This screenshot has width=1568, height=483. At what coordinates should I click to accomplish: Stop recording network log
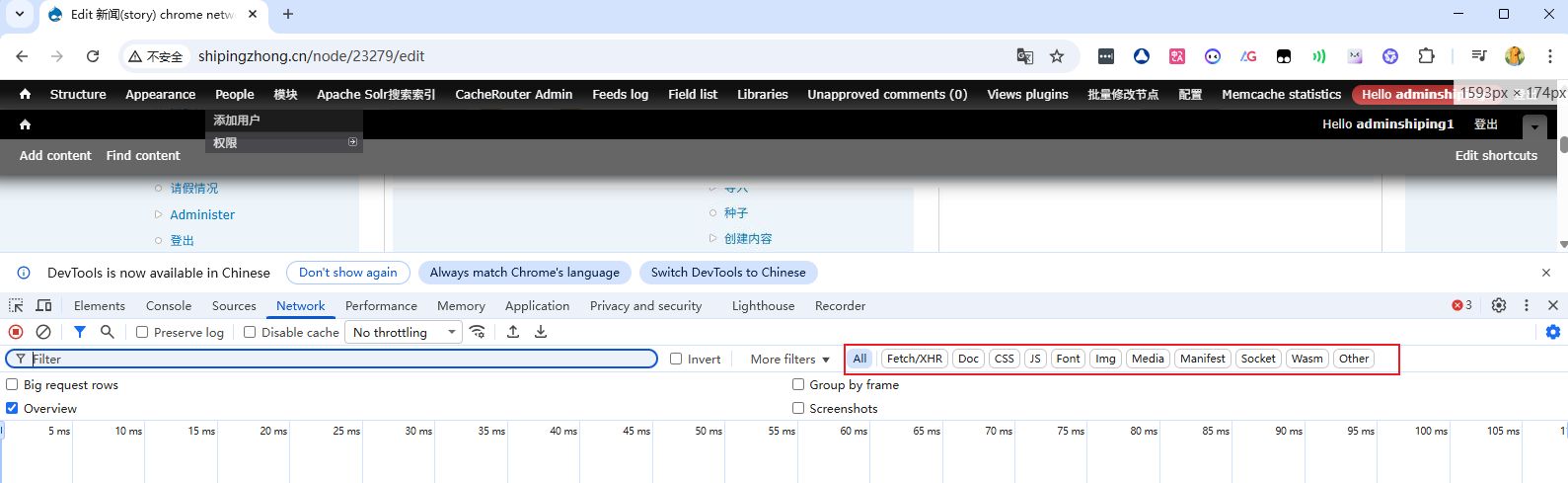click(16, 332)
